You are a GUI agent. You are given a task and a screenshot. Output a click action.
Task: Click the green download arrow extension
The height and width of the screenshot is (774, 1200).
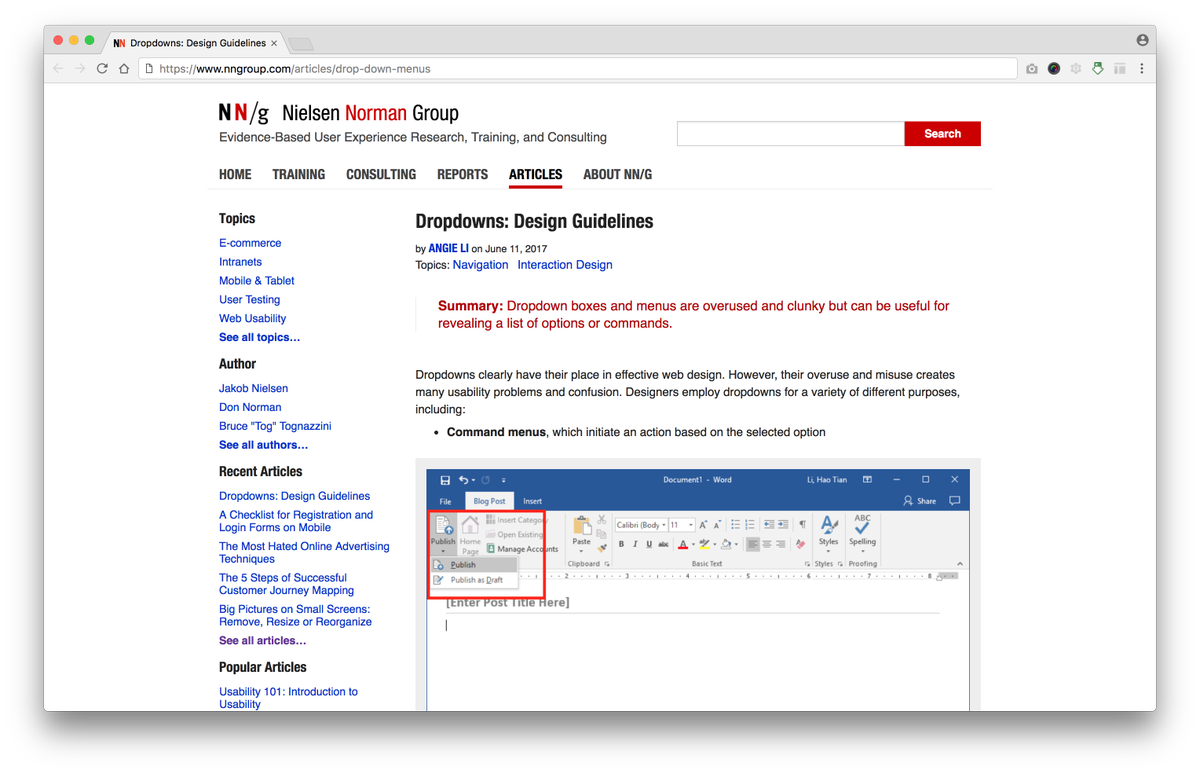click(1098, 69)
